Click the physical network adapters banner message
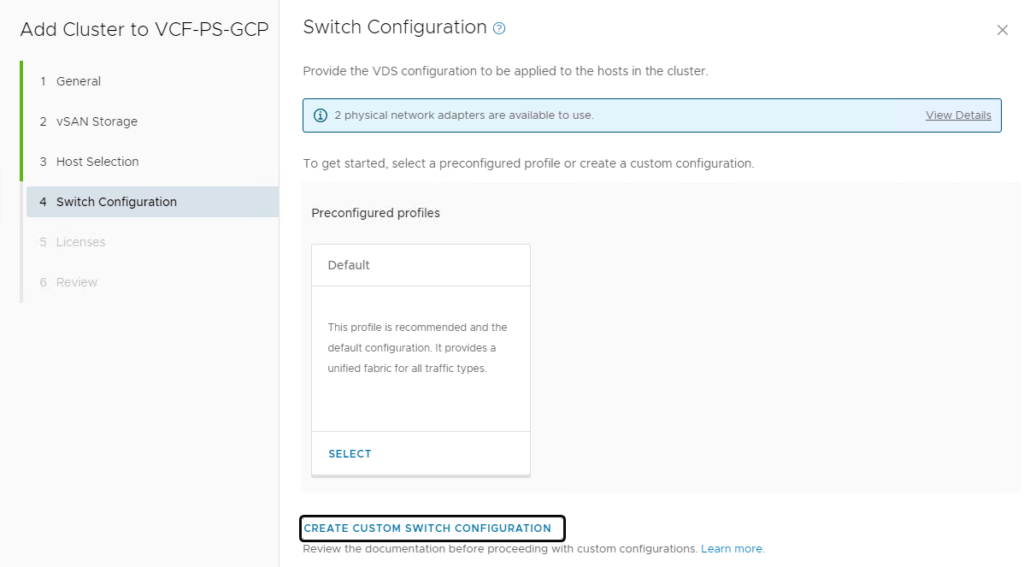The height and width of the screenshot is (567, 1024). click(x=464, y=115)
